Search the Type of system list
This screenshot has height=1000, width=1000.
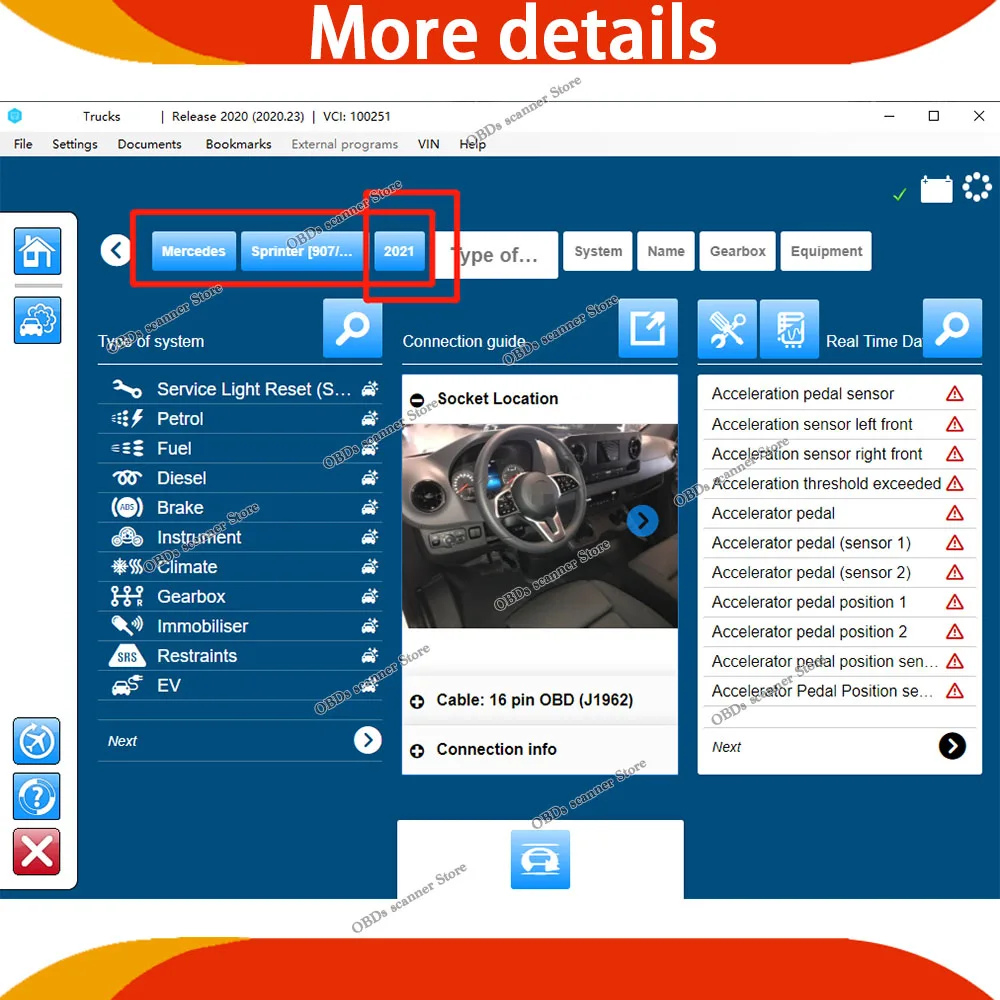click(x=353, y=328)
